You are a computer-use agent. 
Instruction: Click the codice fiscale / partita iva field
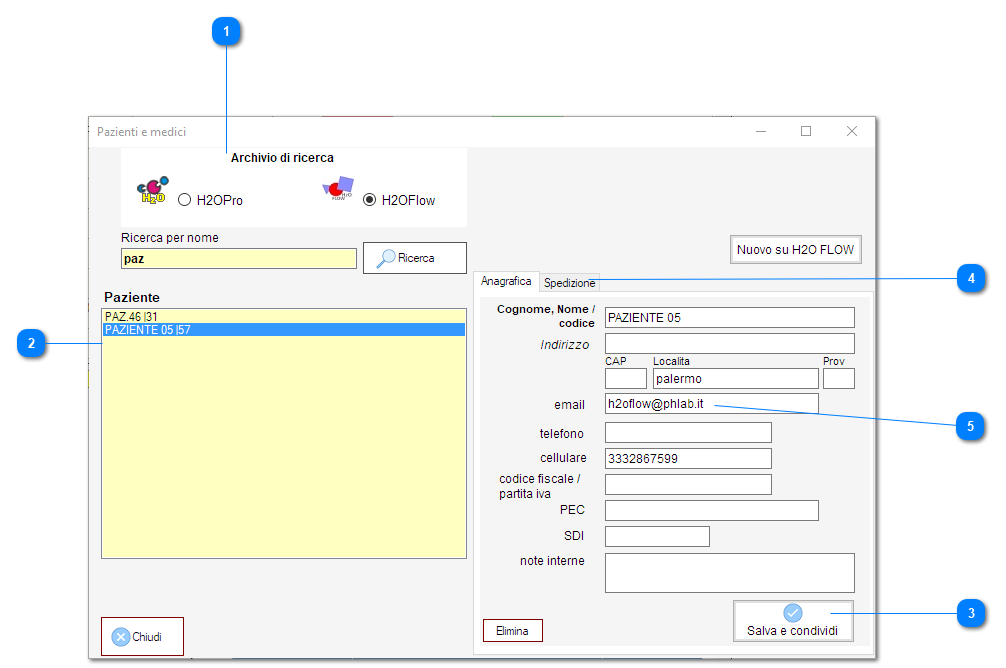pos(688,484)
